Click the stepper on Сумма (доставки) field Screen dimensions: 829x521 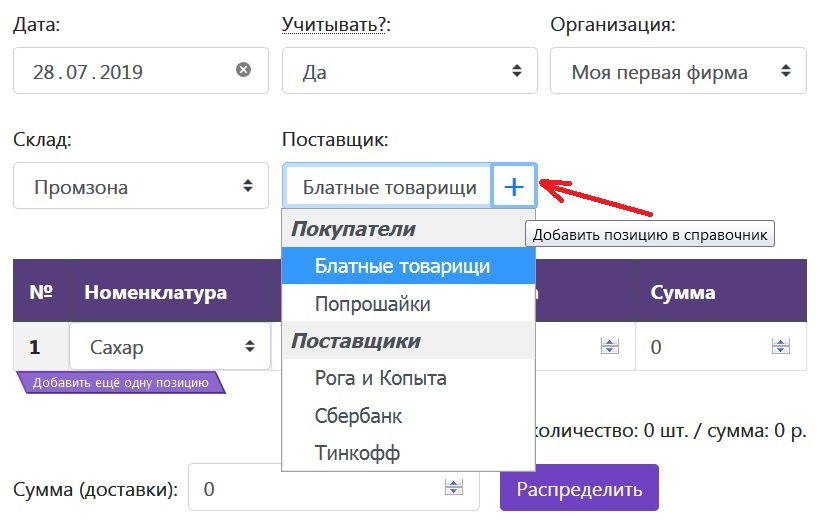tap(454, 488)
